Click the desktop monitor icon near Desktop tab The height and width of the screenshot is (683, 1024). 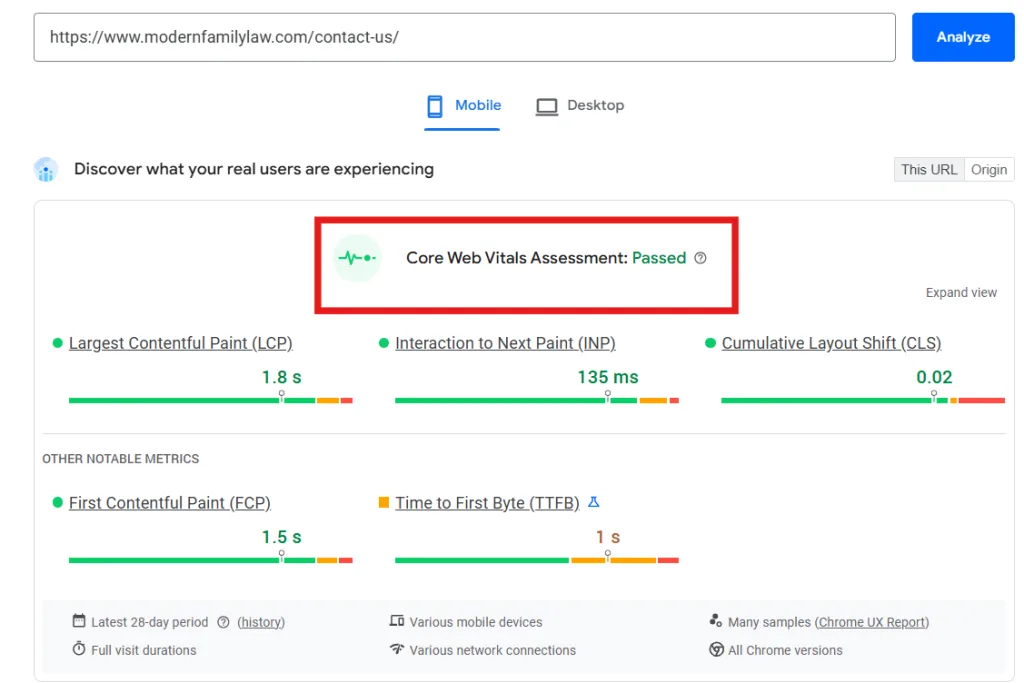[546, 105]
